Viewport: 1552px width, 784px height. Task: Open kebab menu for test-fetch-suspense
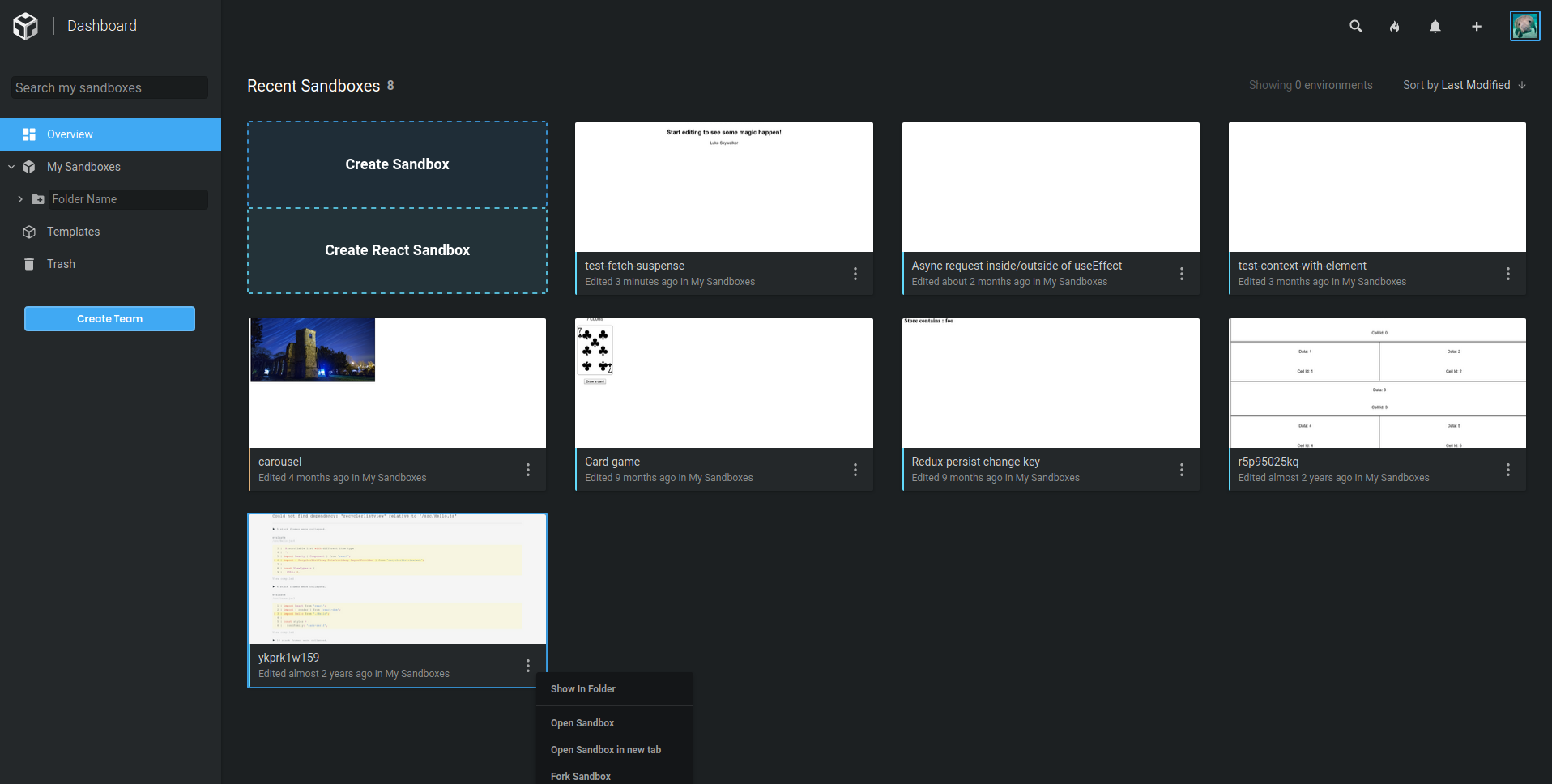(855, 274)
